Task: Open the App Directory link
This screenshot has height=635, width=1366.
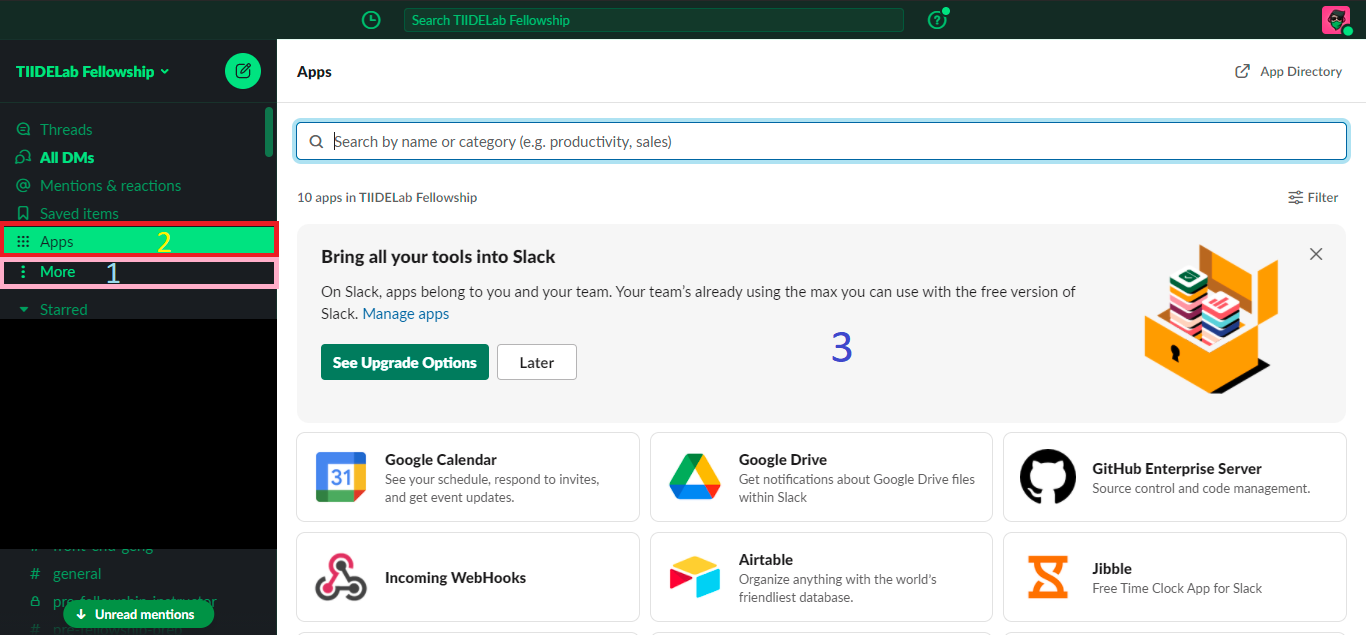Action: (1289, 71)
